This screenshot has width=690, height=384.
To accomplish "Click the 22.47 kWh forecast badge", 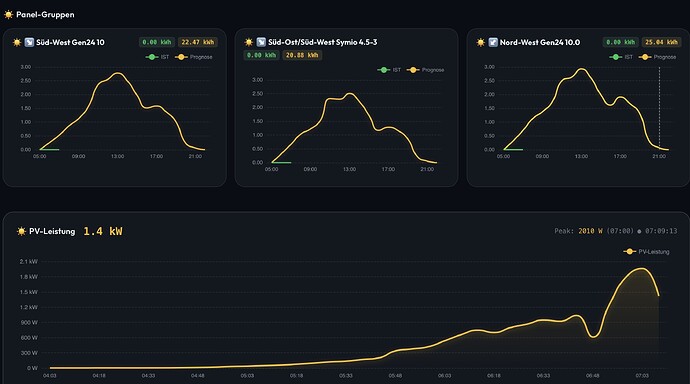I will pyautogui.click(x=198, y=42).
